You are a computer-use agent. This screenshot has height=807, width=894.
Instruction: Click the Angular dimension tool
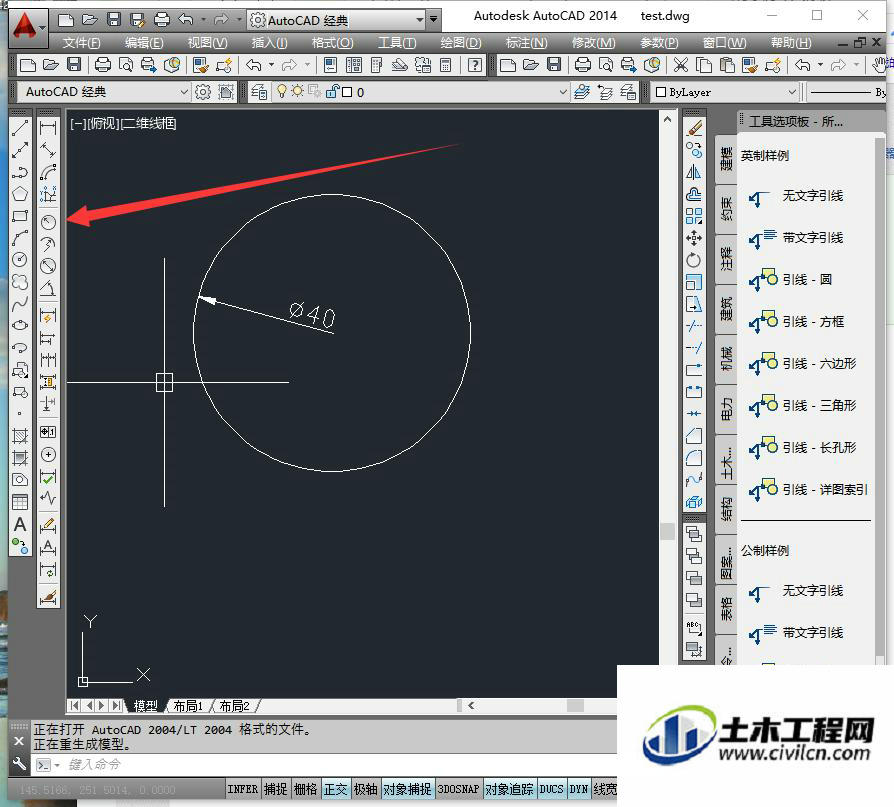[48, 288]
